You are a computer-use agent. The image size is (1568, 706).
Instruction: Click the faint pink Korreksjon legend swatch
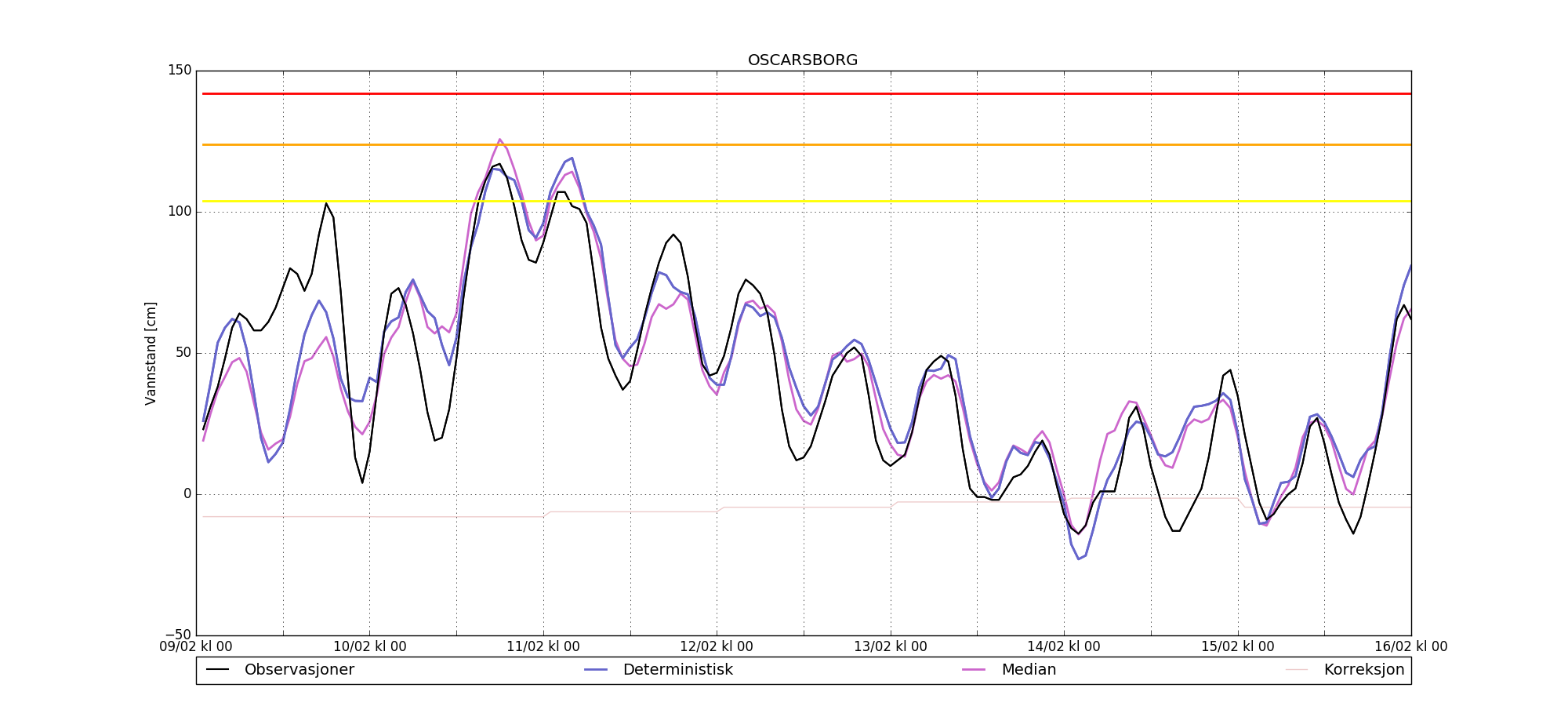click(x=1297, y=670)
